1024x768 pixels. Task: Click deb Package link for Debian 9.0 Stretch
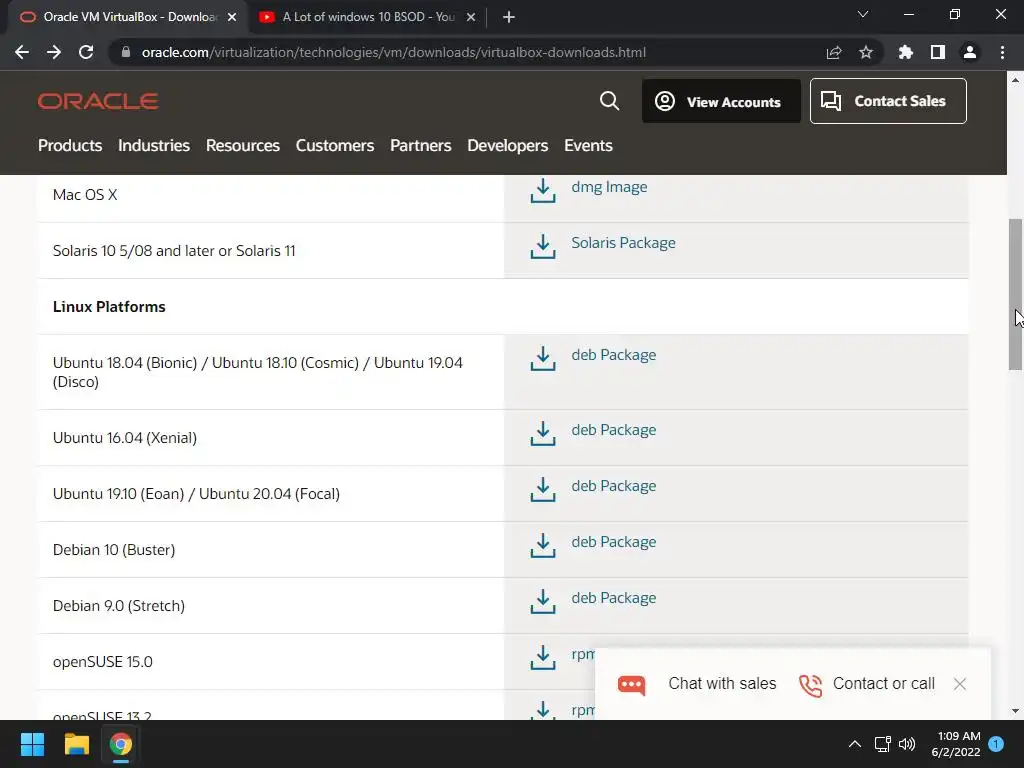[x=614, y=598]
